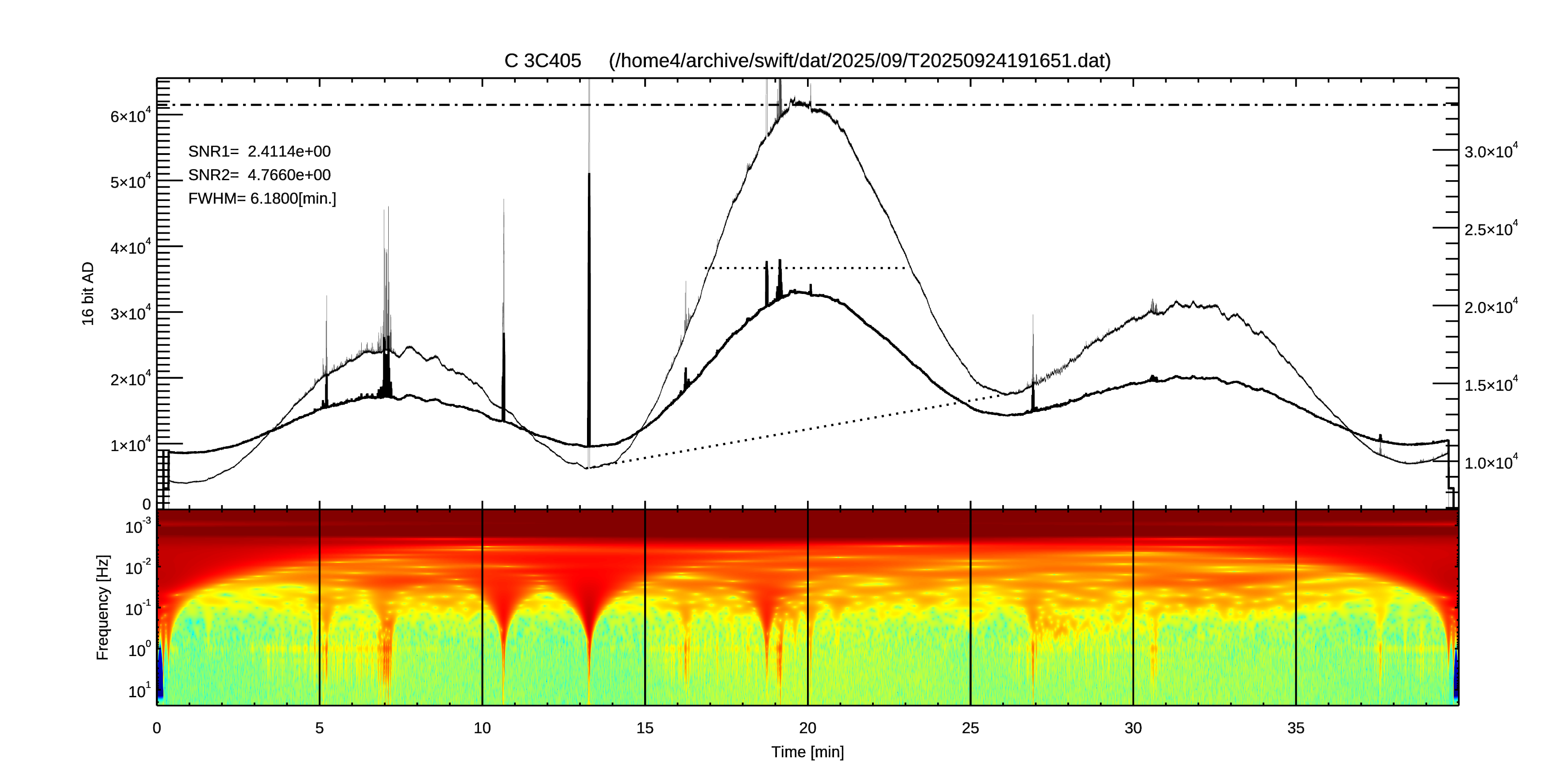This screenshot has height=784, width=1568.
Task: Click the Time [min] axis label
Action: [x=807, y=752]
